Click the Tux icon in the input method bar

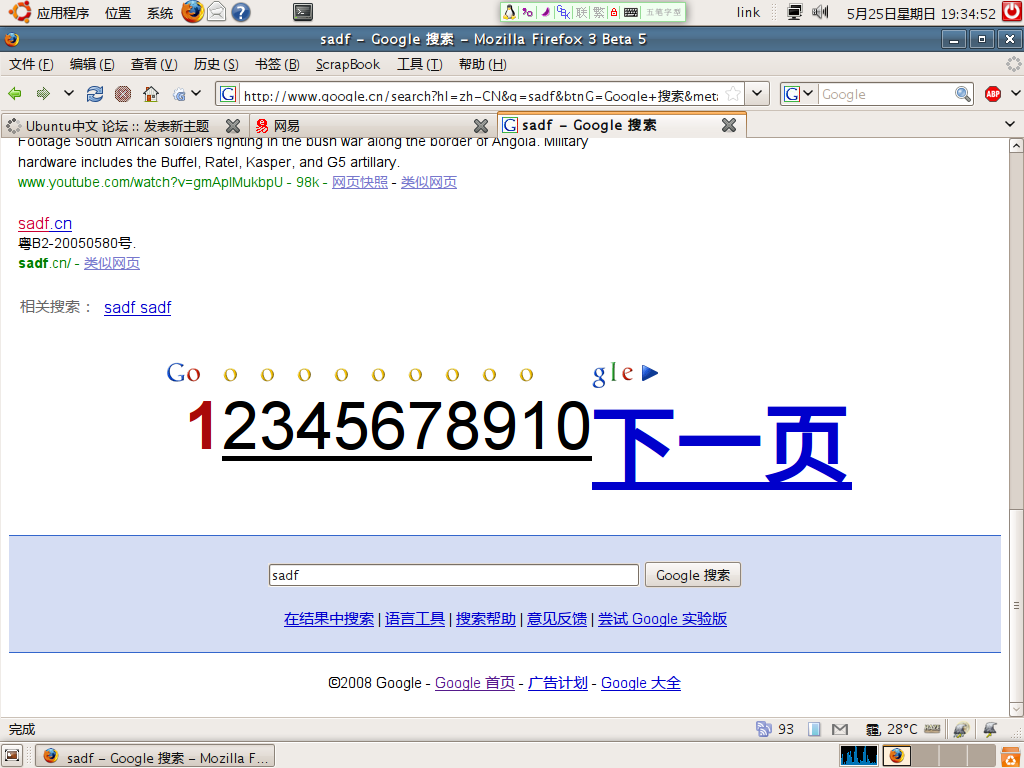[509, 12]
